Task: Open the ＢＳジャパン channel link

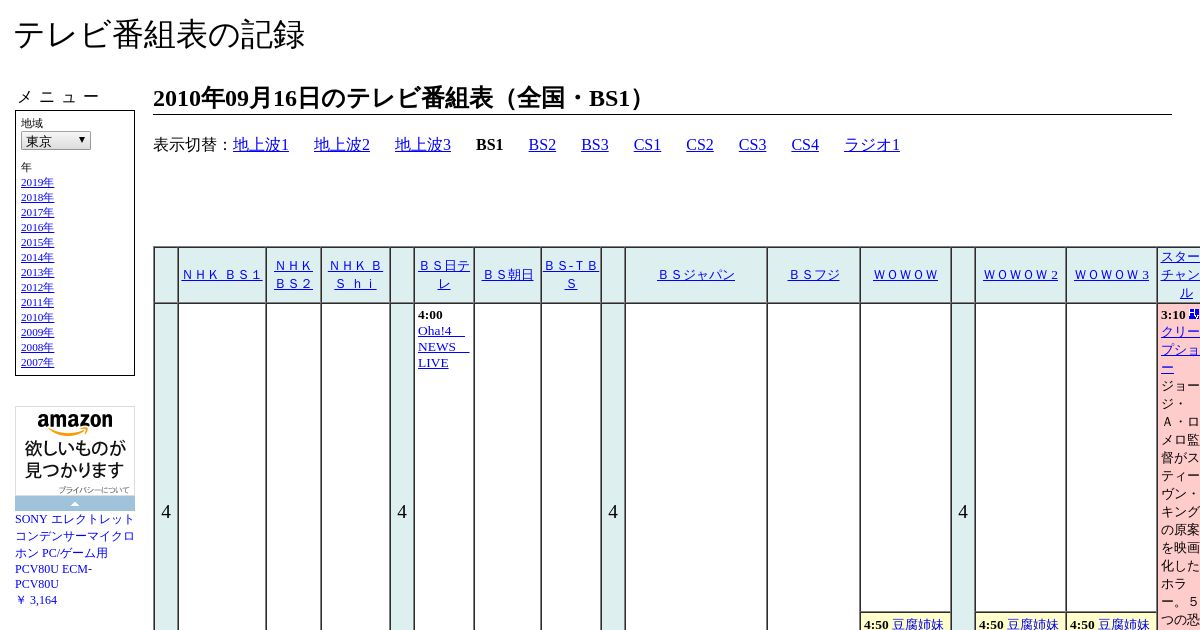Action: [x=696, y=275]
